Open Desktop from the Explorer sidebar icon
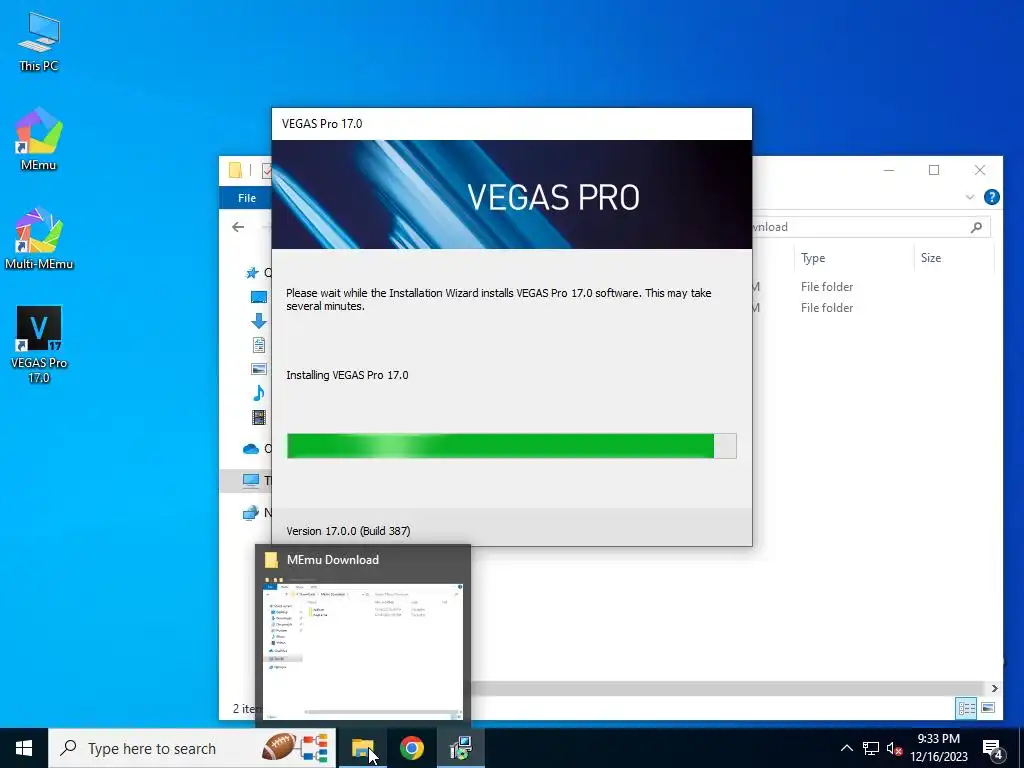Image resolution: width=1024 pixels, height=768 pixels. 259,297
